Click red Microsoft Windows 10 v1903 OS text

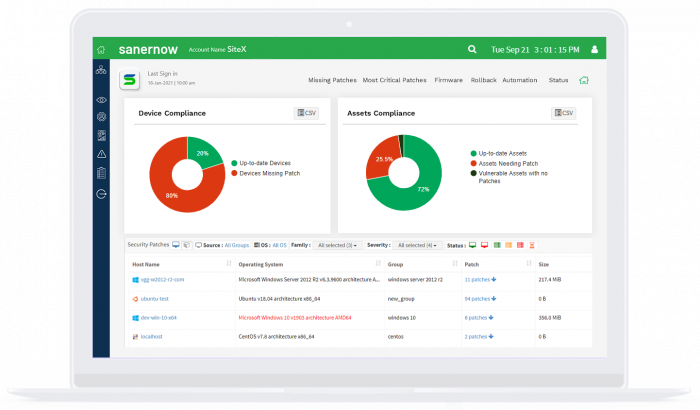(295, 318)
